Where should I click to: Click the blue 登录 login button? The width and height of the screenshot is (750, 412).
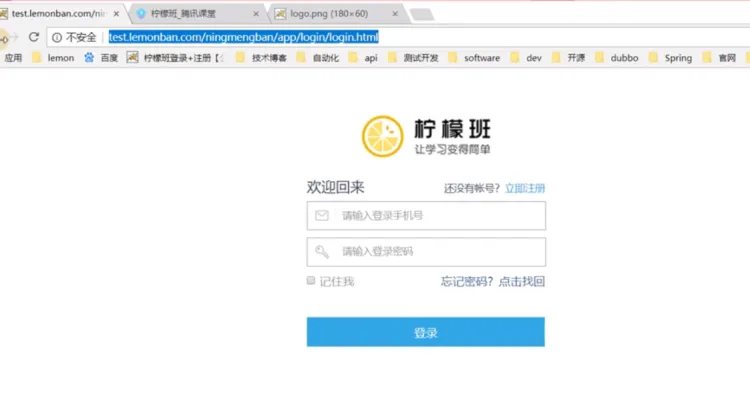pos(426,332)
